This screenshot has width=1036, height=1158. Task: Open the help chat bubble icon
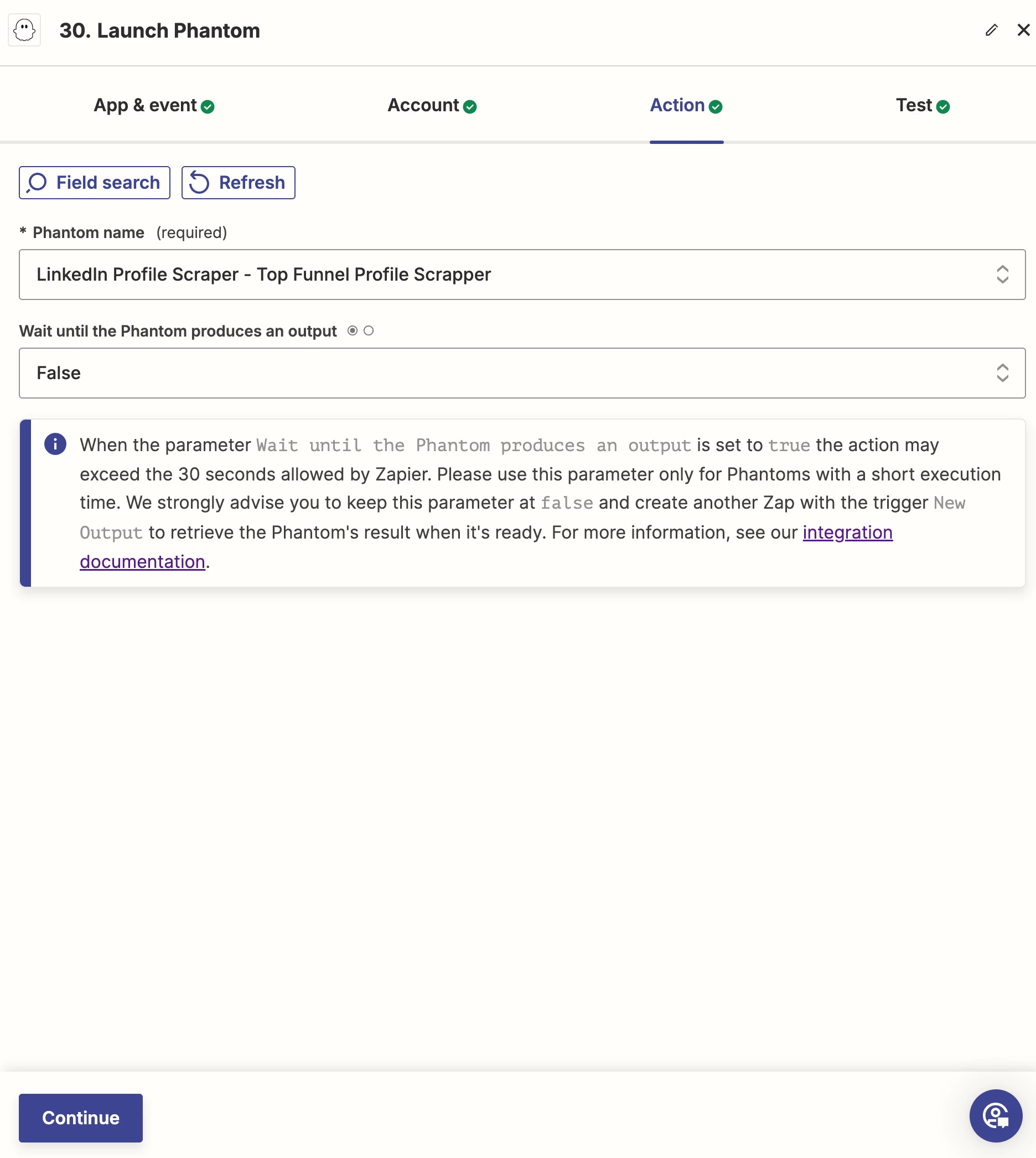point(996,1116)
